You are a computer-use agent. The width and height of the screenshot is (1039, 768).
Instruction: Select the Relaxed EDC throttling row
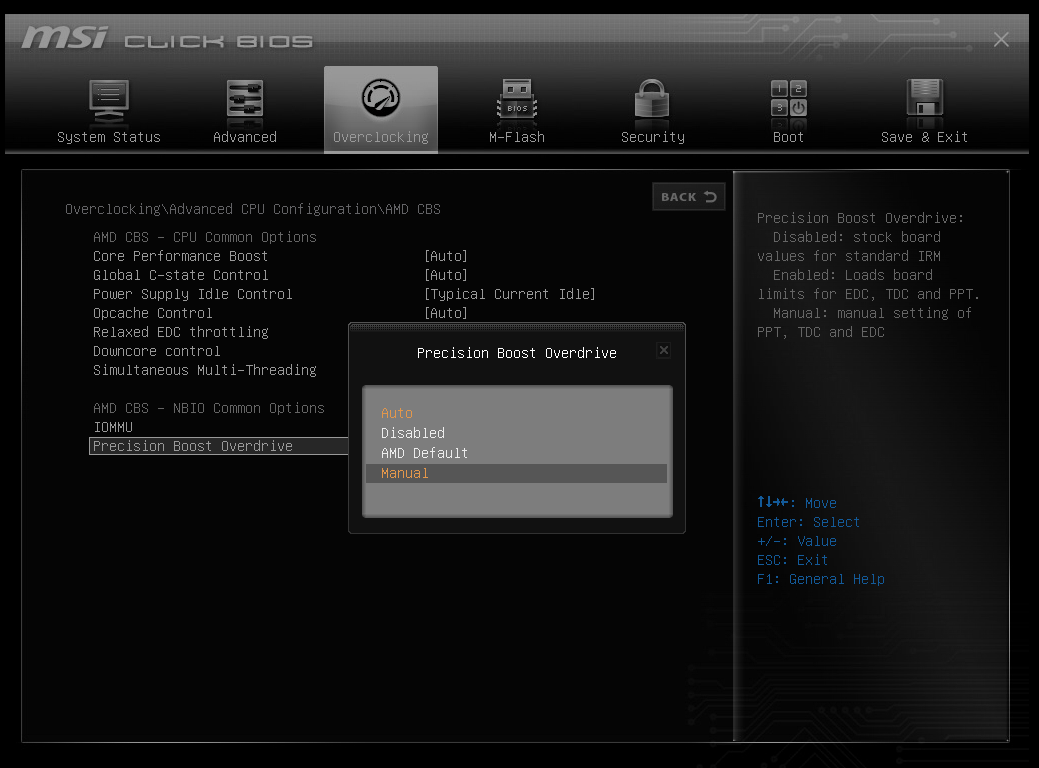tap(180, 332)
